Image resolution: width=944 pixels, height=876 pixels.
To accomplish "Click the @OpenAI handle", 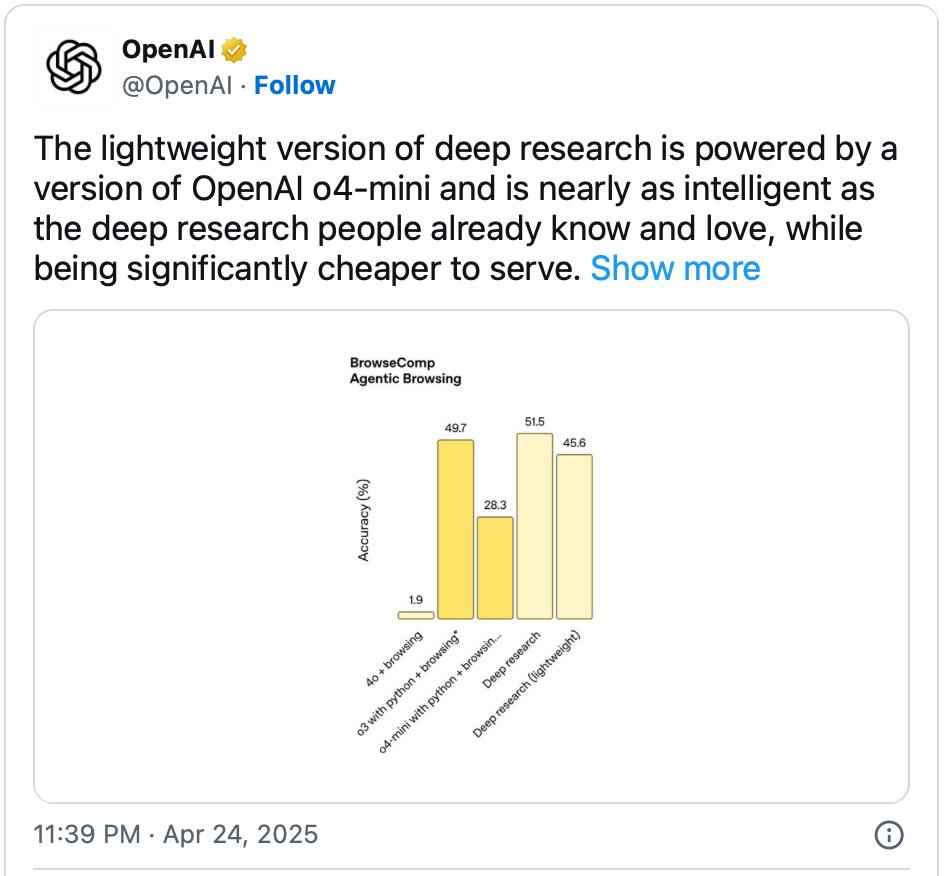I will tap(176, 86).
